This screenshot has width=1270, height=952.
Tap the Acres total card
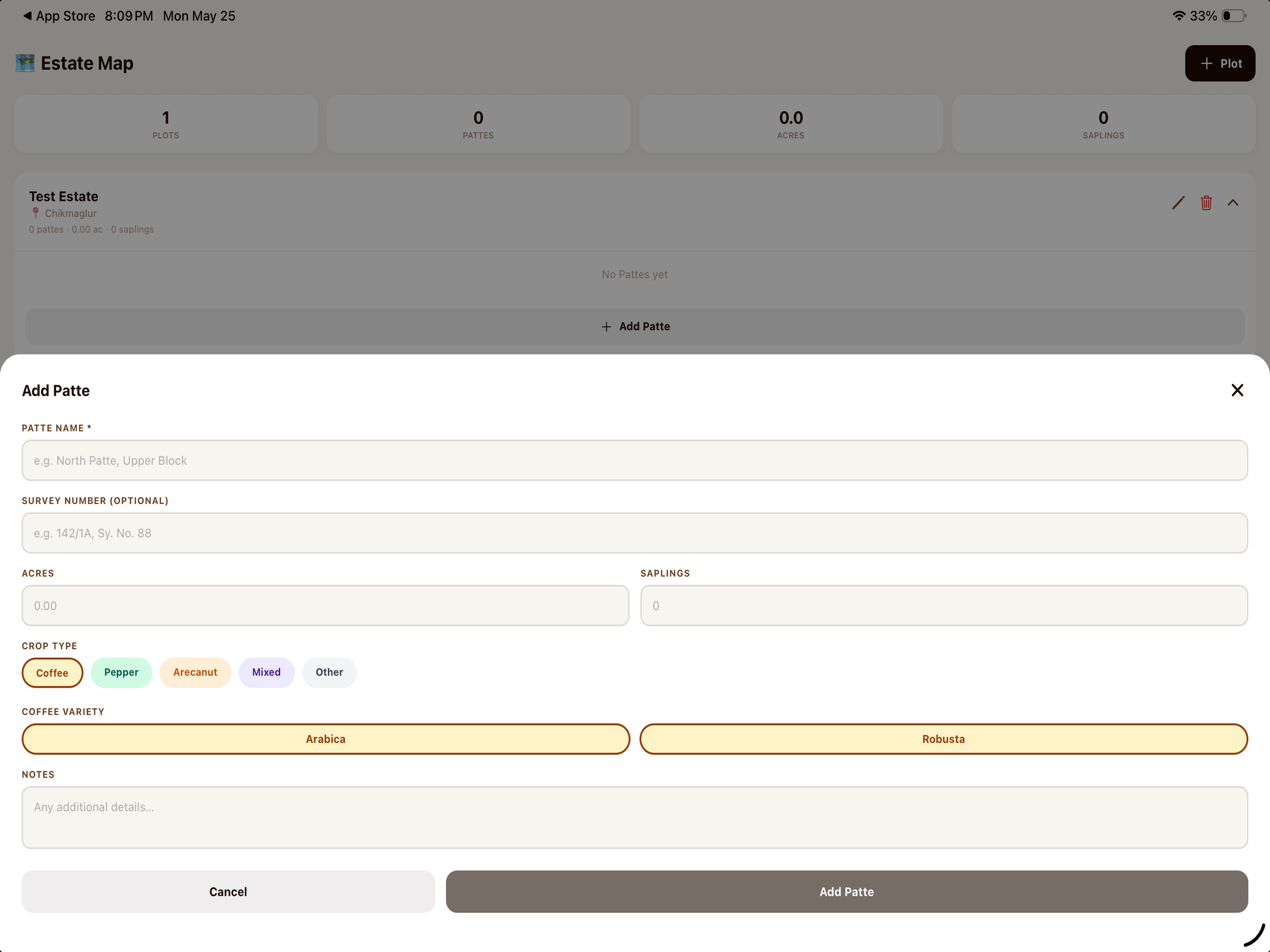pos(791,124)
